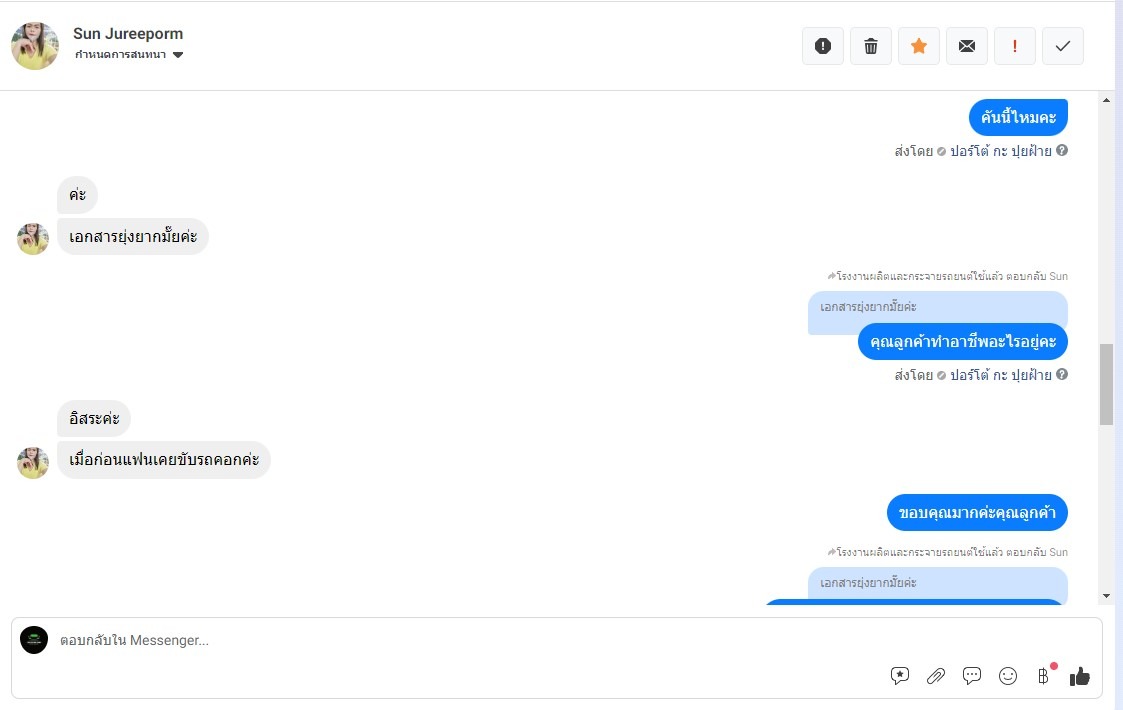The image size is (1123, 710).
Task: Click the chat scrollbar thumb
Action: pos(1107,385)
